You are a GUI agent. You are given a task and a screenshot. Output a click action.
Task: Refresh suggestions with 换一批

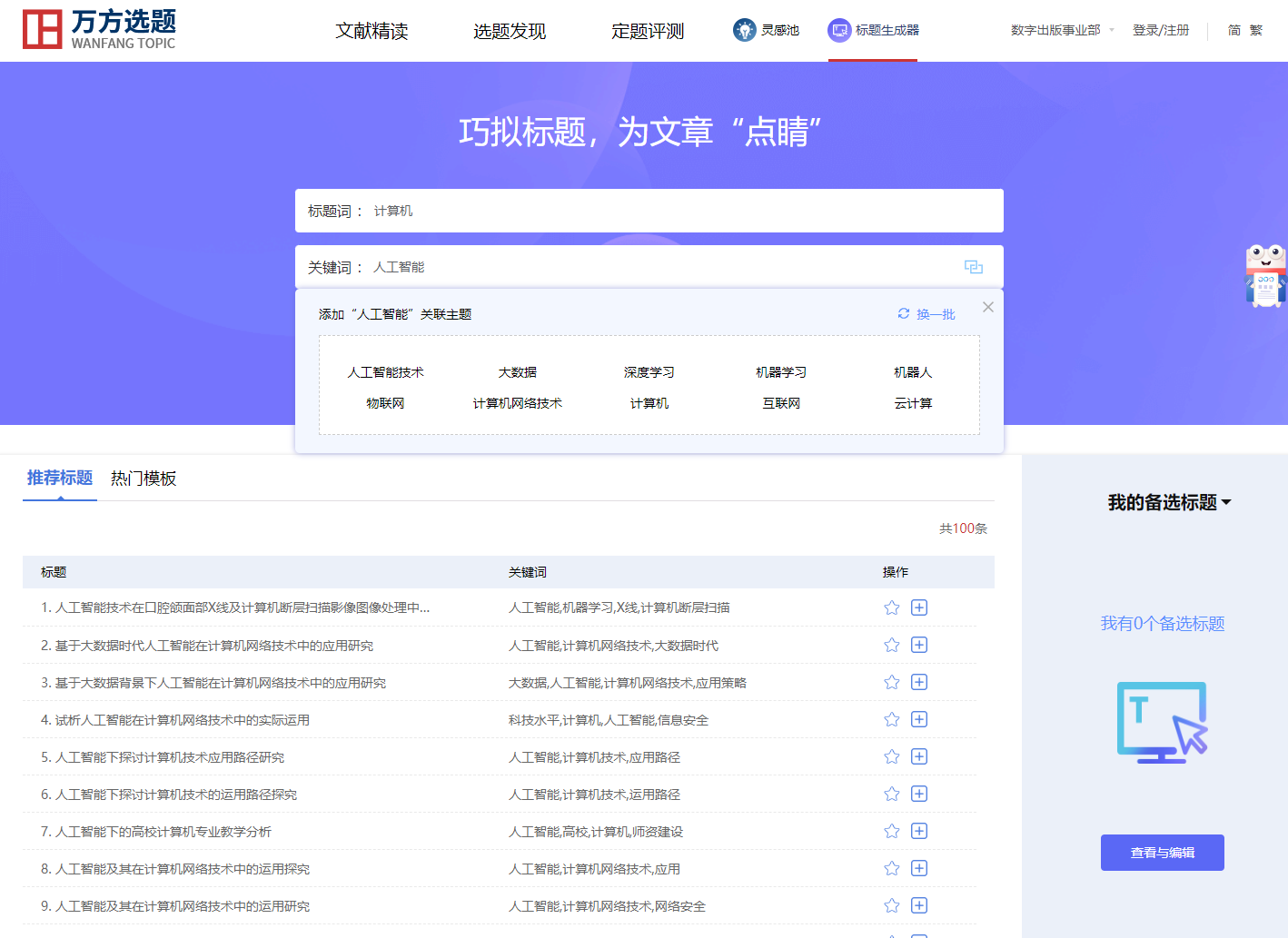click(x=926, y=314)
